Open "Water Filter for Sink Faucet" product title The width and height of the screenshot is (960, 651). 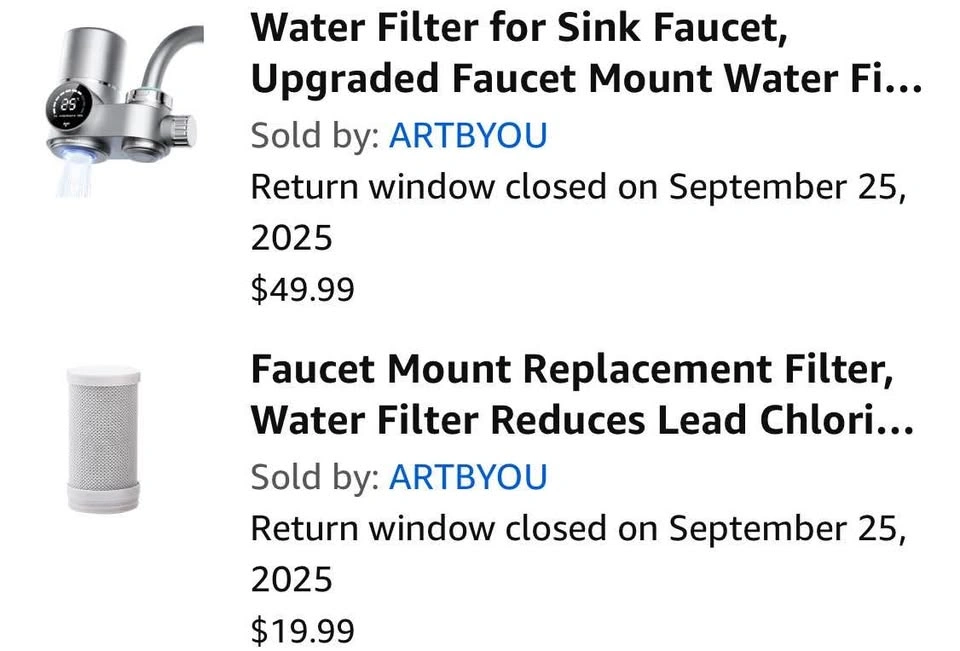point(519,28)
